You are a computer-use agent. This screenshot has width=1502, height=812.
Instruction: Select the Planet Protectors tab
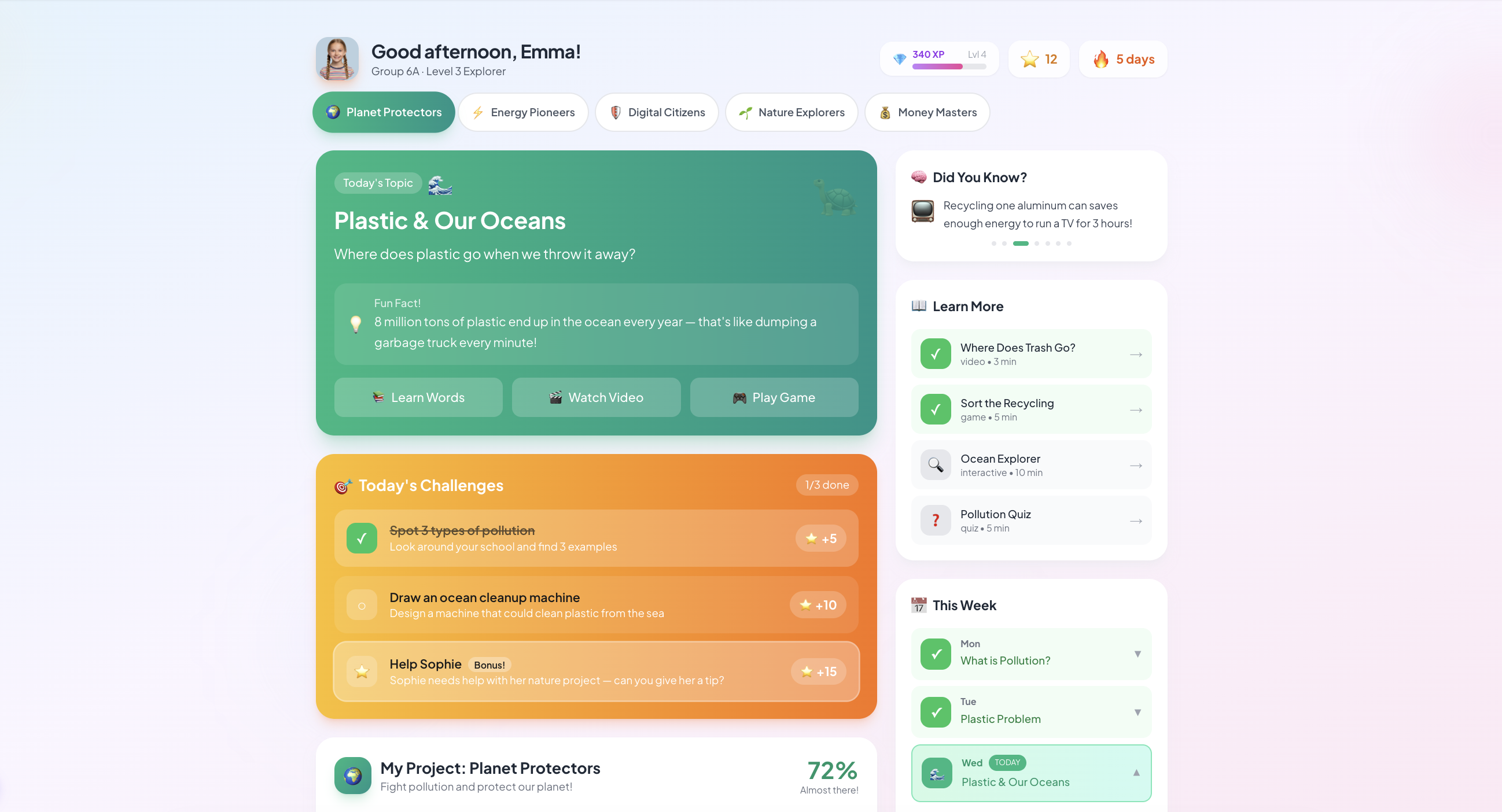384,112
